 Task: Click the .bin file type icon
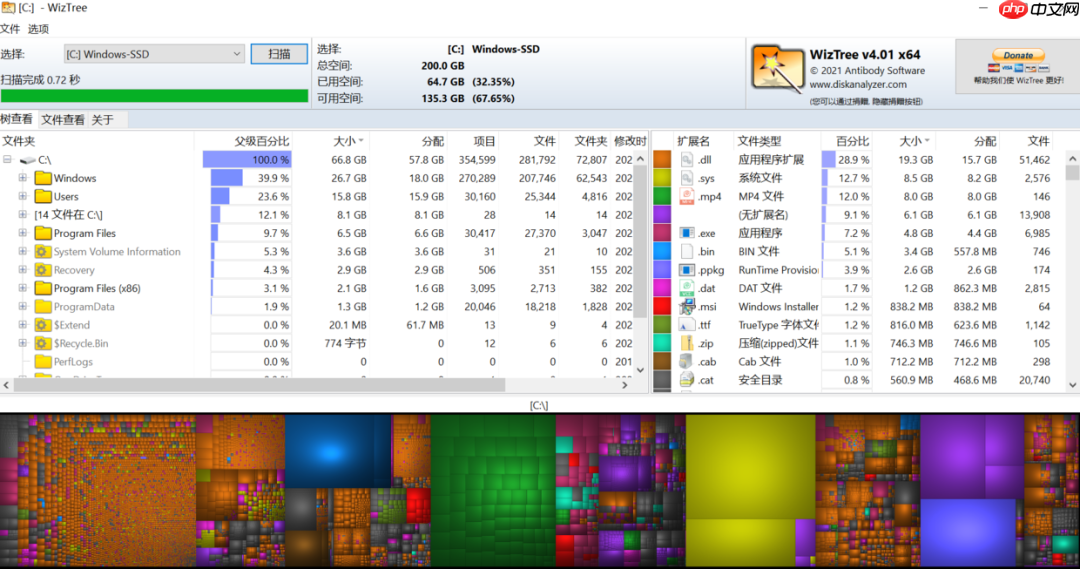click(x=687, y=251)
